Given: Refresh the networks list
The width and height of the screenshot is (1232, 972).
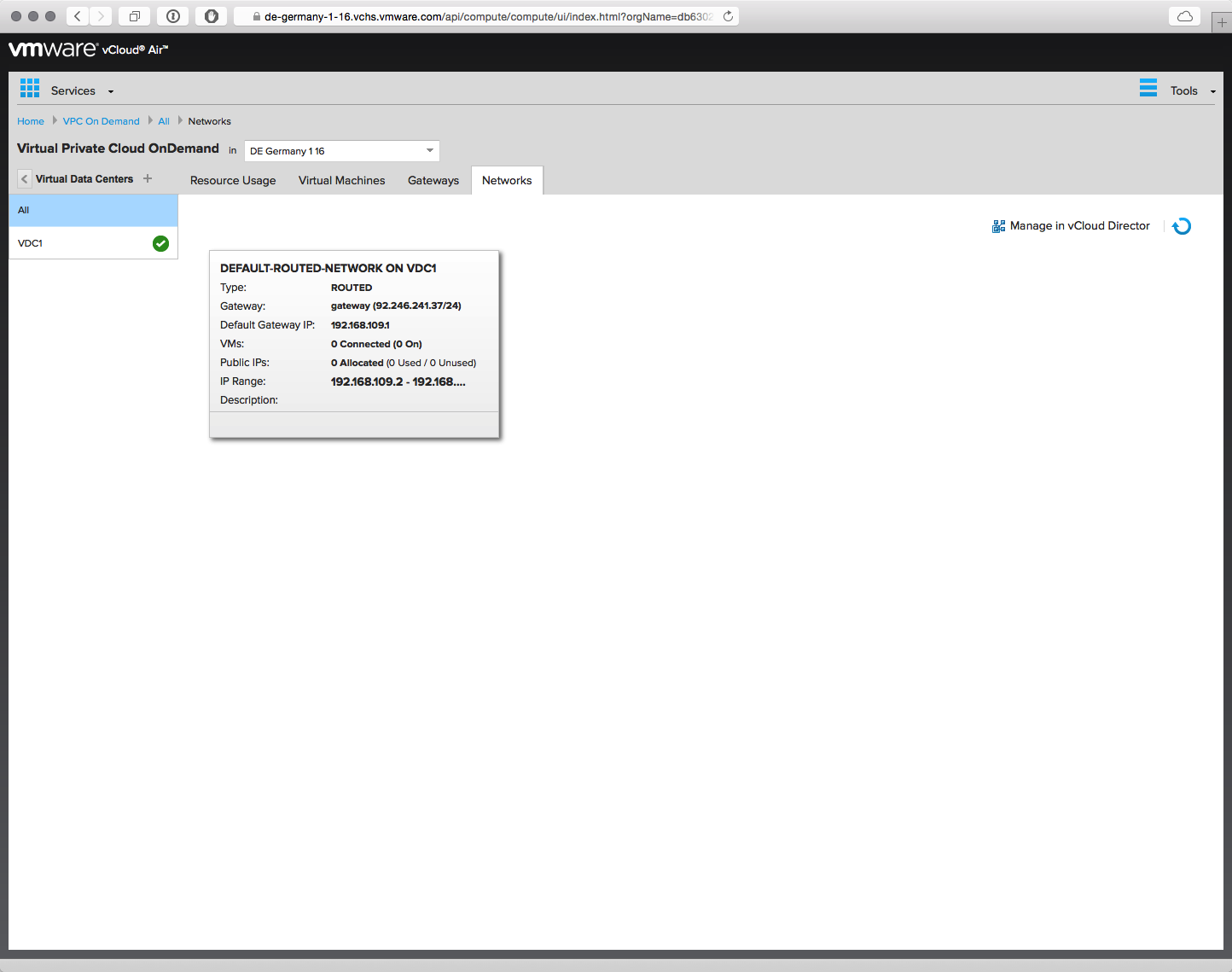Looking at the screenshot, I should coord(1182,226).
